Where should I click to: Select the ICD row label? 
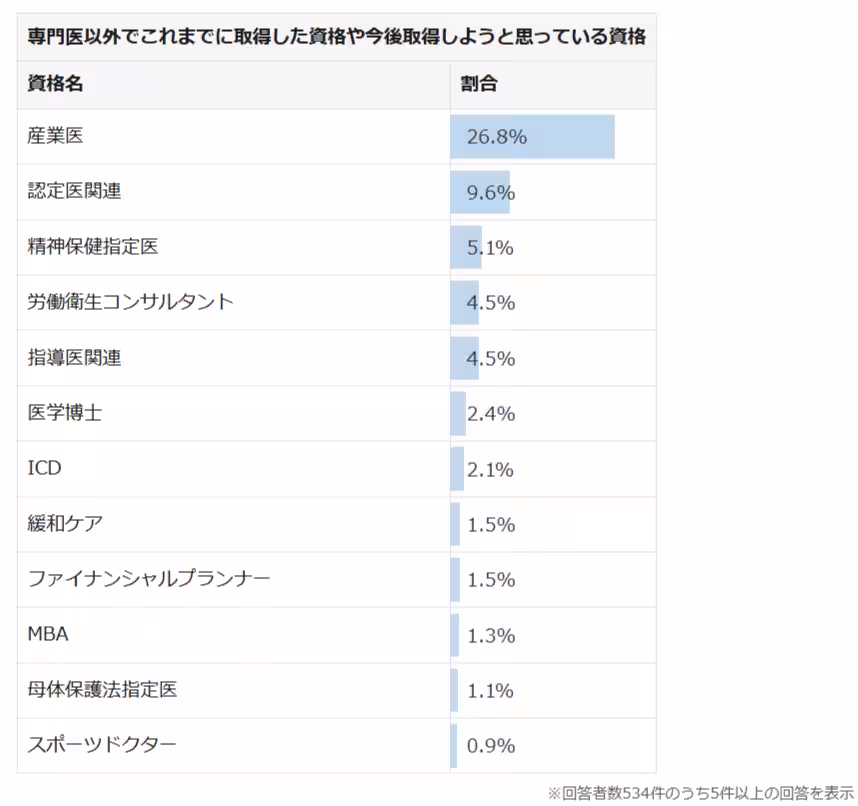pyautogui.click(x=44, y=468)
